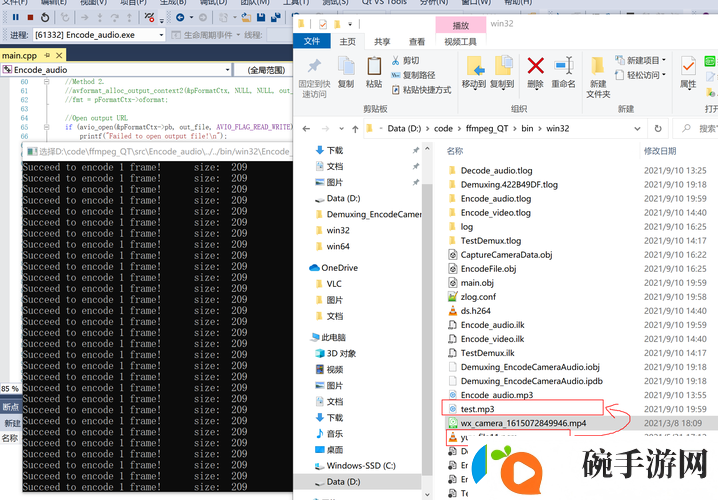Screen dimensions: 718x500
Task: Open the File tab in Explorer
Action: [x=312, y=41]
